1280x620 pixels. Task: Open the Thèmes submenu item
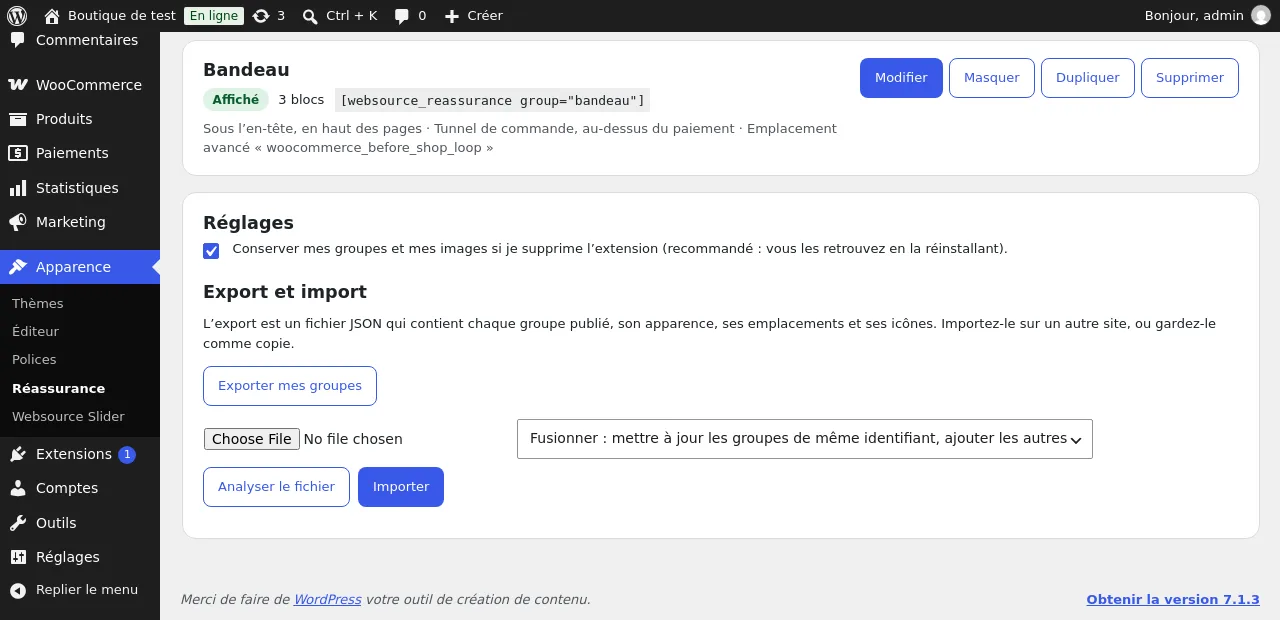(x=38, y=303)
